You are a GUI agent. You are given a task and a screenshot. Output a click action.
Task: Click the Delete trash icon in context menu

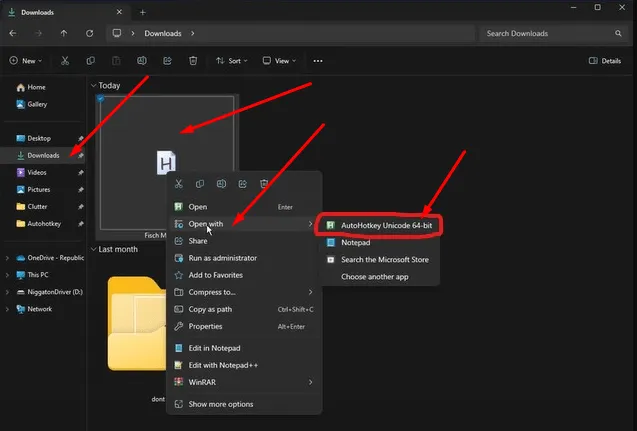(264, 184)
